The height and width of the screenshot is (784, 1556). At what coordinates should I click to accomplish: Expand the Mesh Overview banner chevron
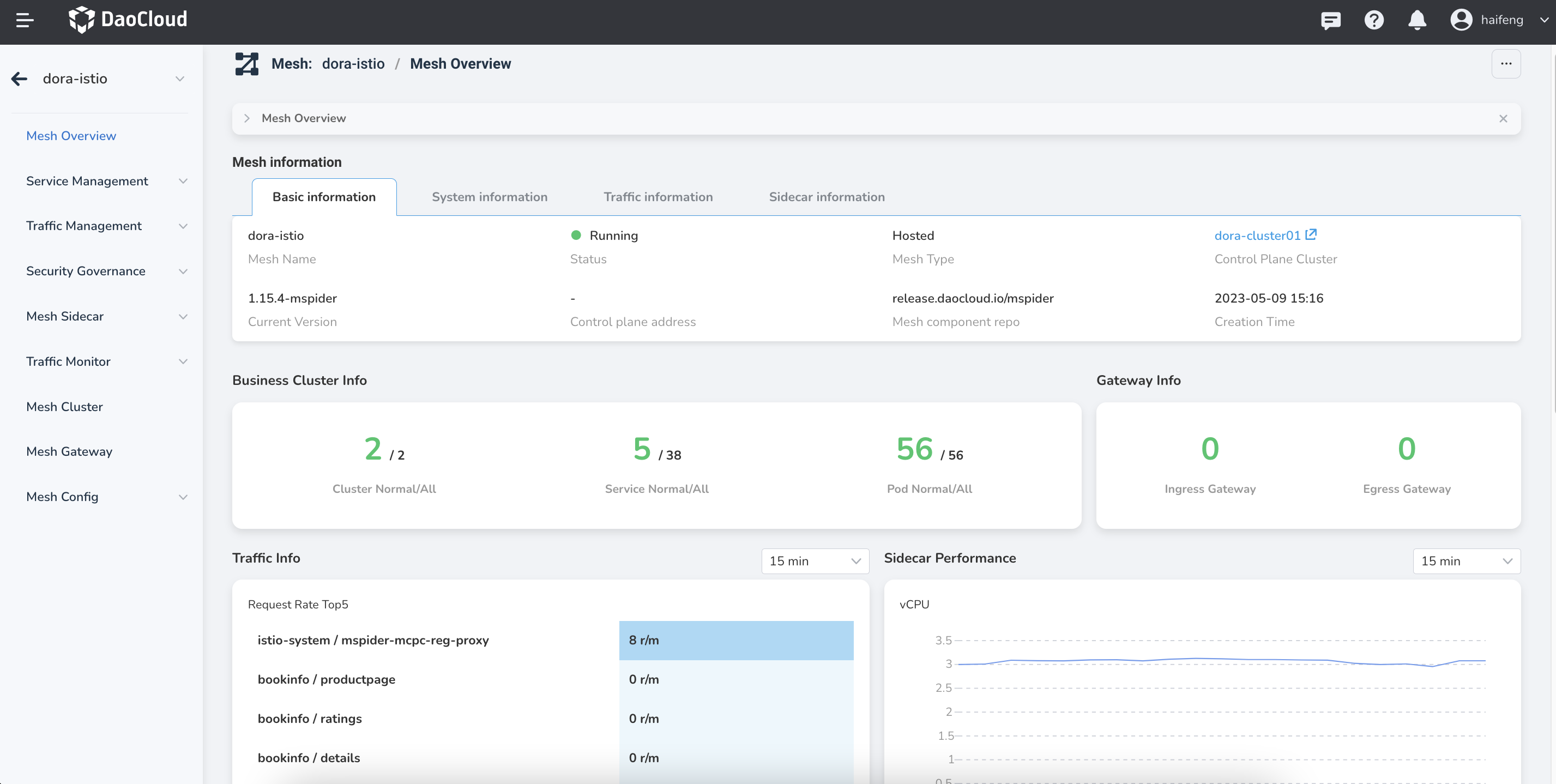point(246,118)
